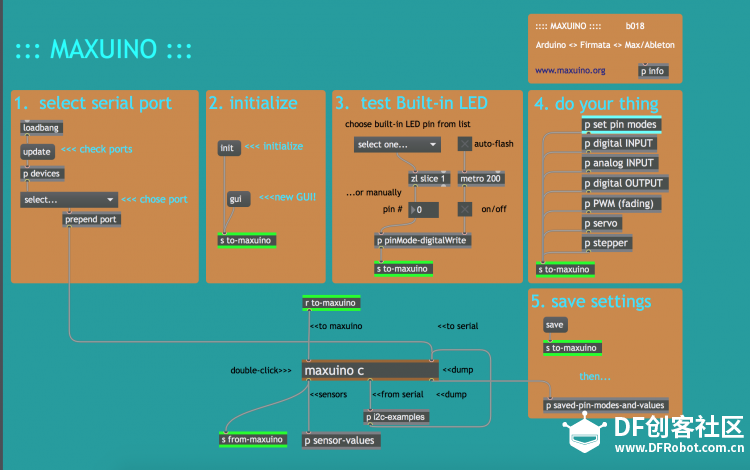
Task: Open the p info subpatch
Action: [x=653, y=71]
